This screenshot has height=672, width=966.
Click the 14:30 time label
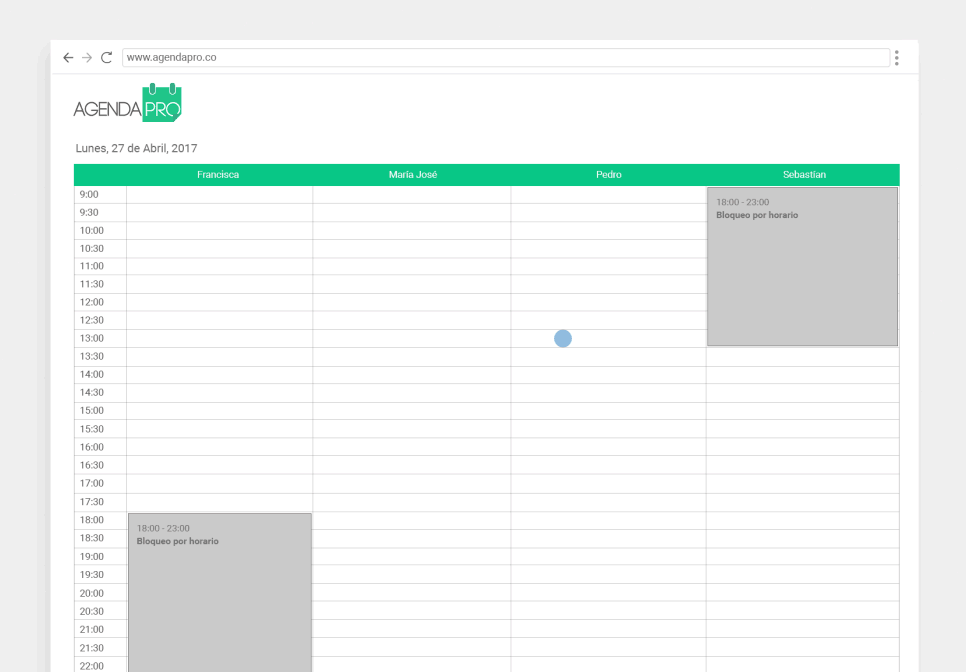(x=91, y=392)
